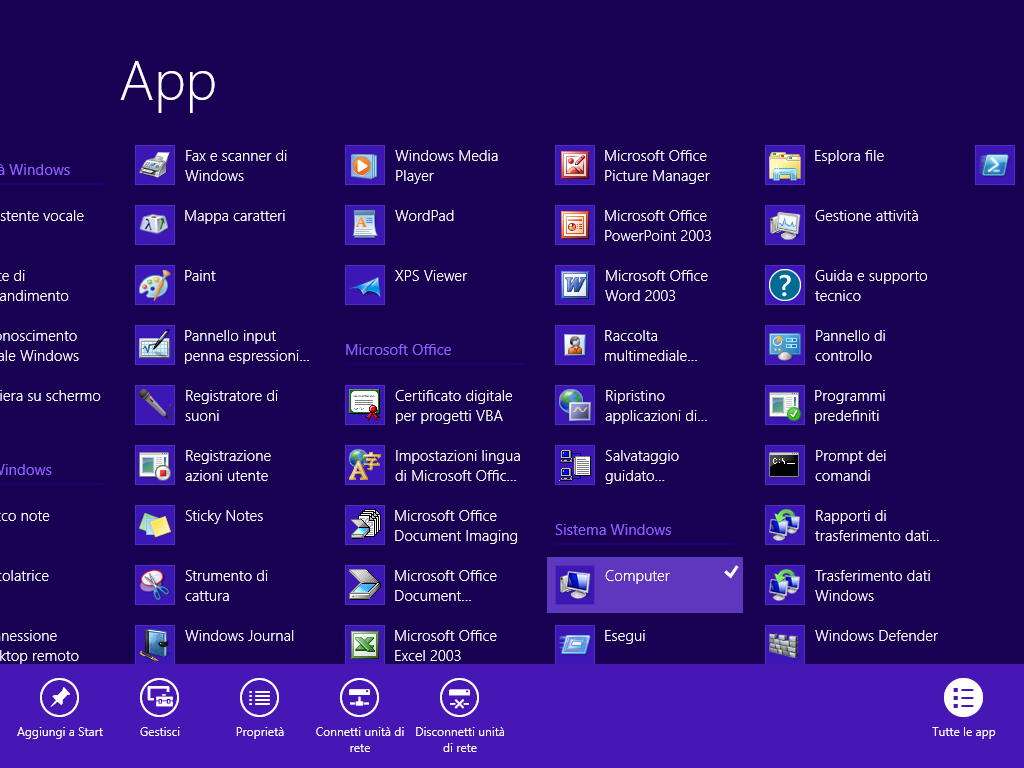Select the Microsoft Office group header

pos(398,350)
